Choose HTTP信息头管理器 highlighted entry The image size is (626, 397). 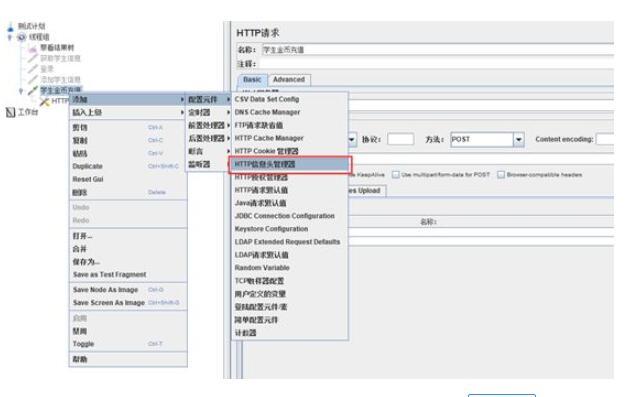coord(290,164)
